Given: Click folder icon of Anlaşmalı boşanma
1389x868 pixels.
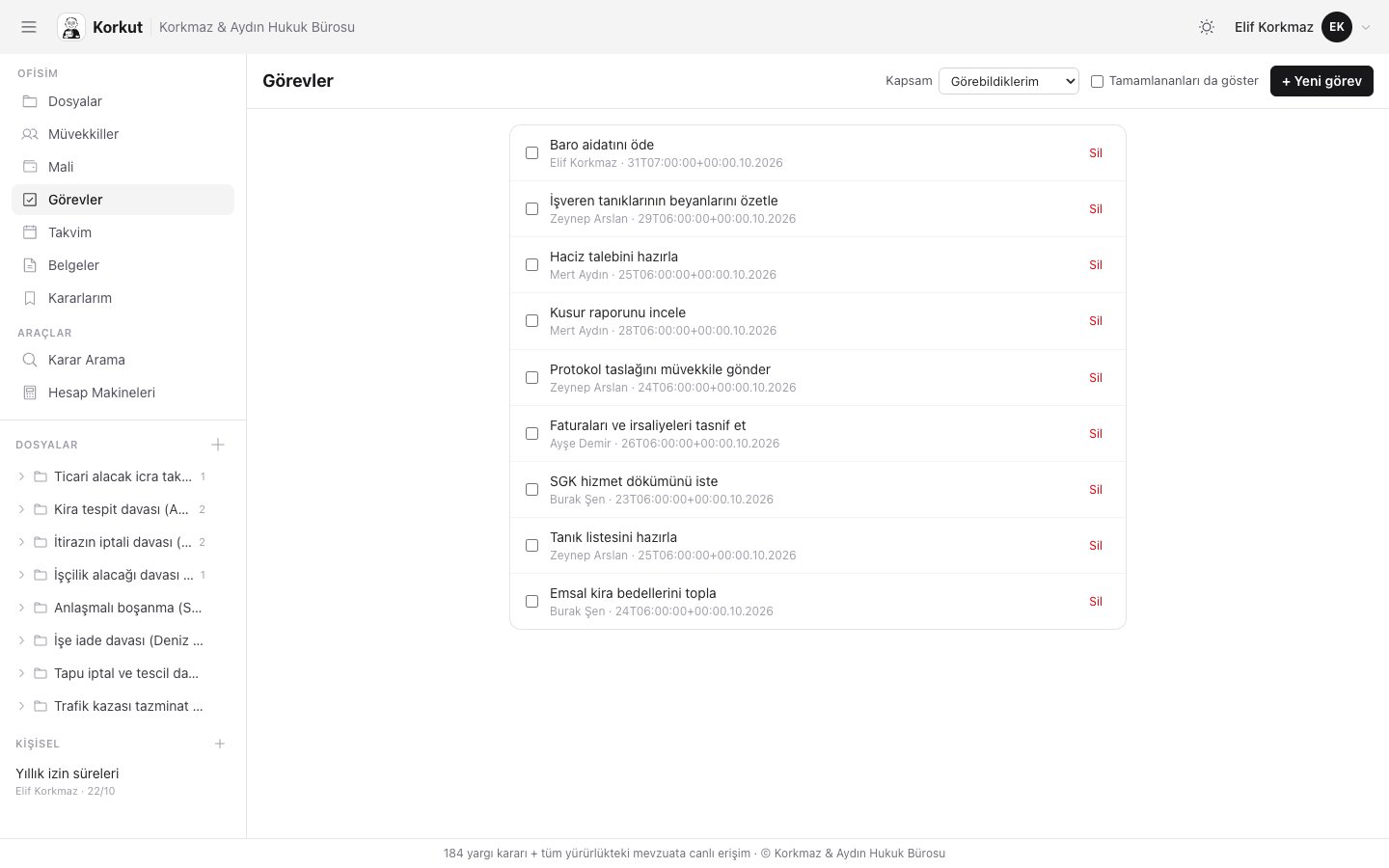Looking at the screenshot, I should (41, 608).
